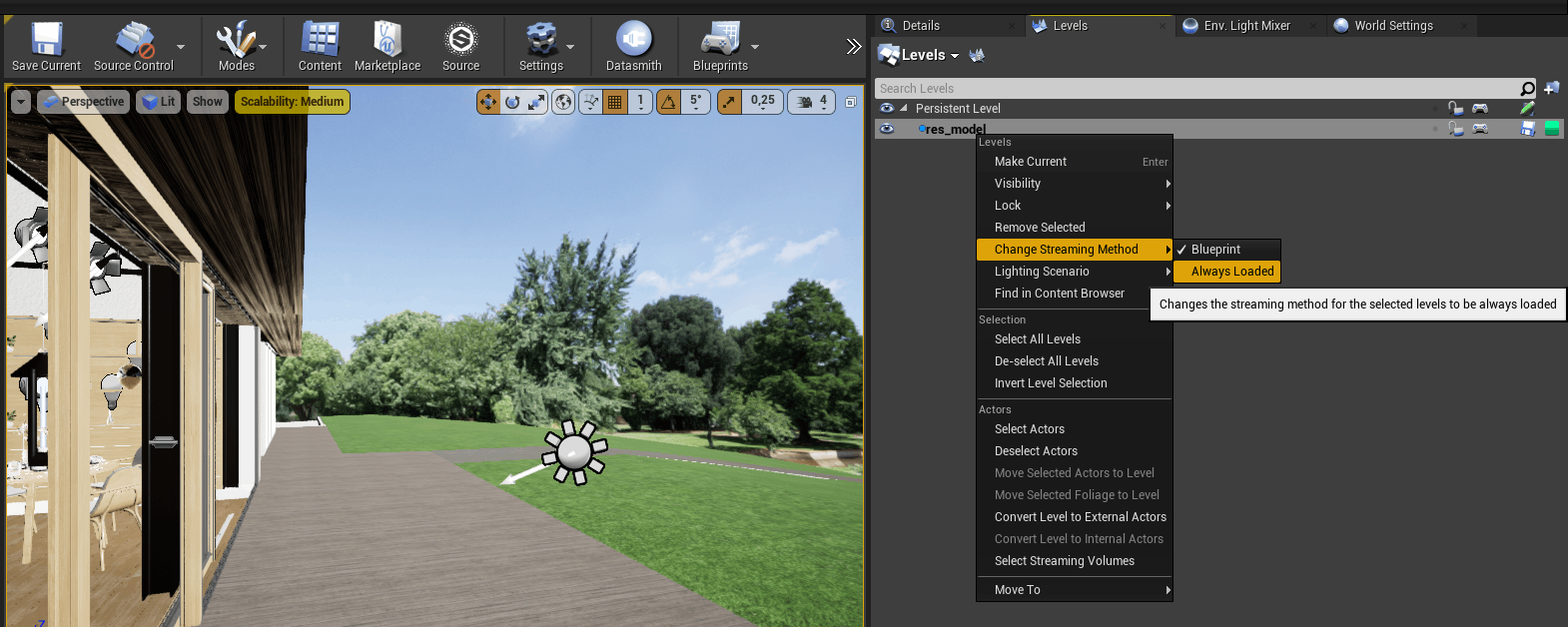Open grid snap value 1 dropdown
Viewport: 1568px width, 627px height.
(641, 102)
